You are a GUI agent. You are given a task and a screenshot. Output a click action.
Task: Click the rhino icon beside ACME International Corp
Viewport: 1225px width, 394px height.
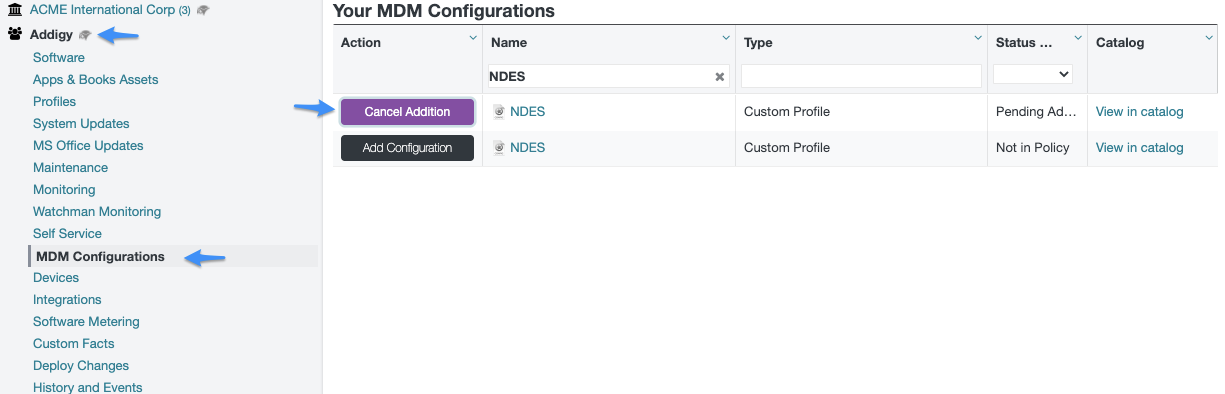coord(203,10)
